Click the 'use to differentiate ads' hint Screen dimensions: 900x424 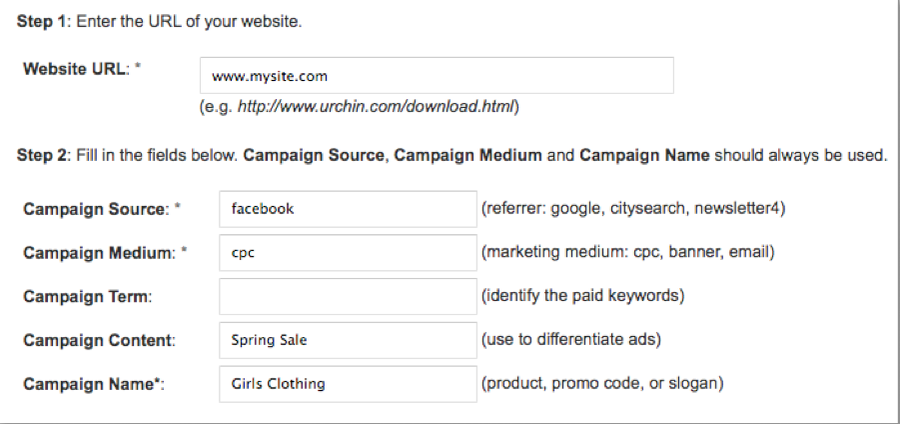click(570, 340)
